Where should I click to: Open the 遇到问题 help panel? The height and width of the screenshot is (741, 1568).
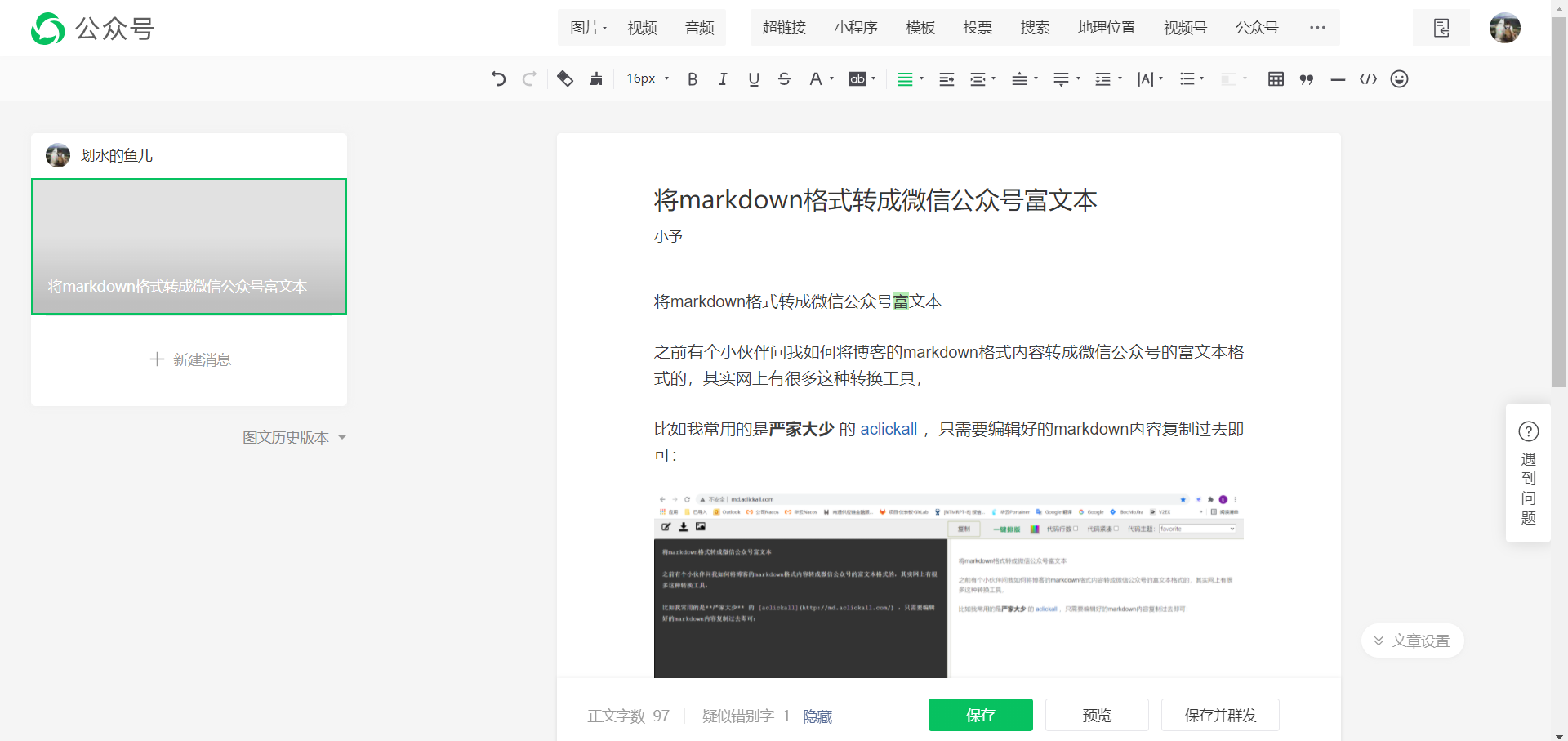(1528, 473)
